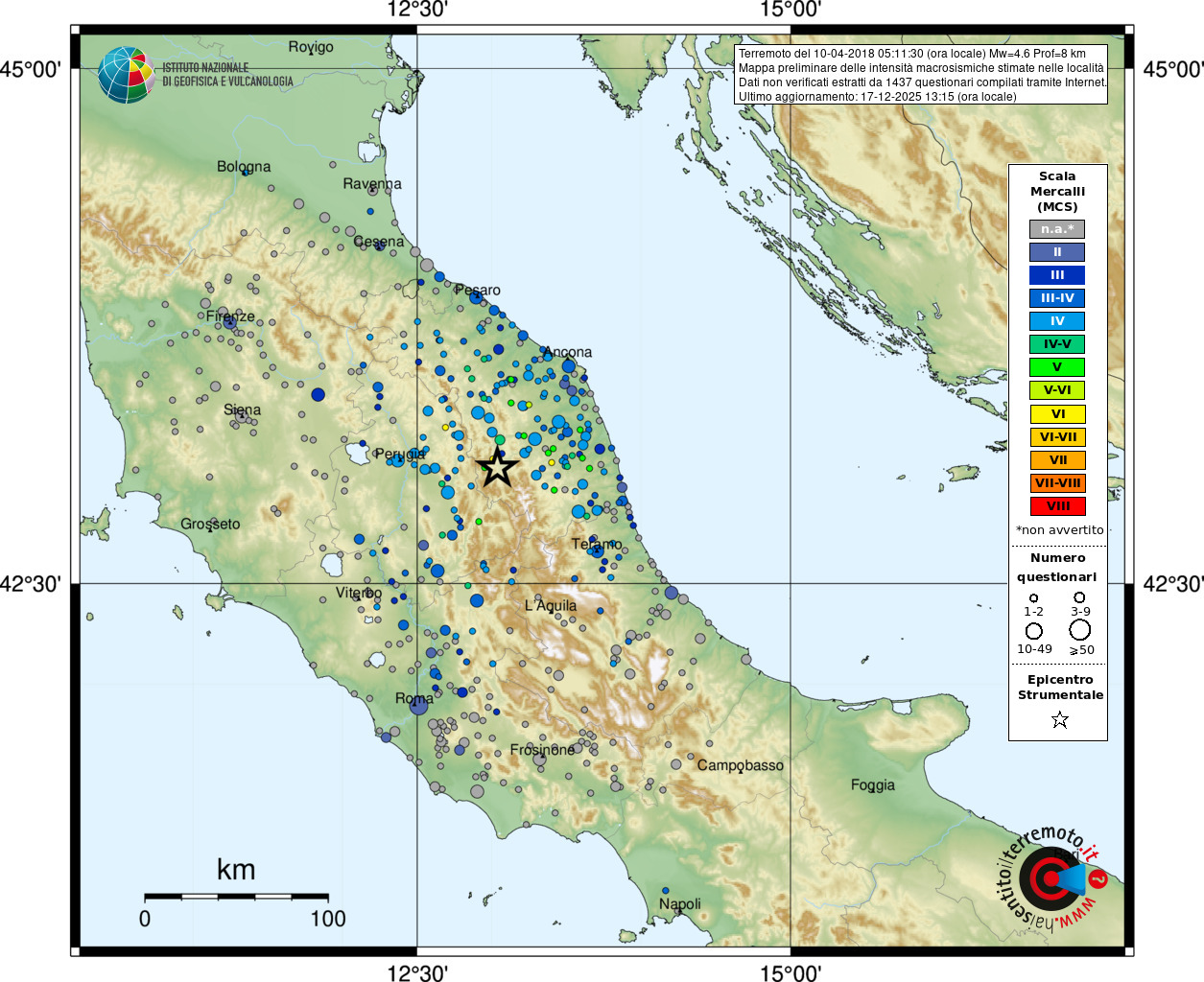This screenshot has height=982, width=1204.
Task: Click the Rovigo city label
Action: pyautogui.click(x=311, y=47)
